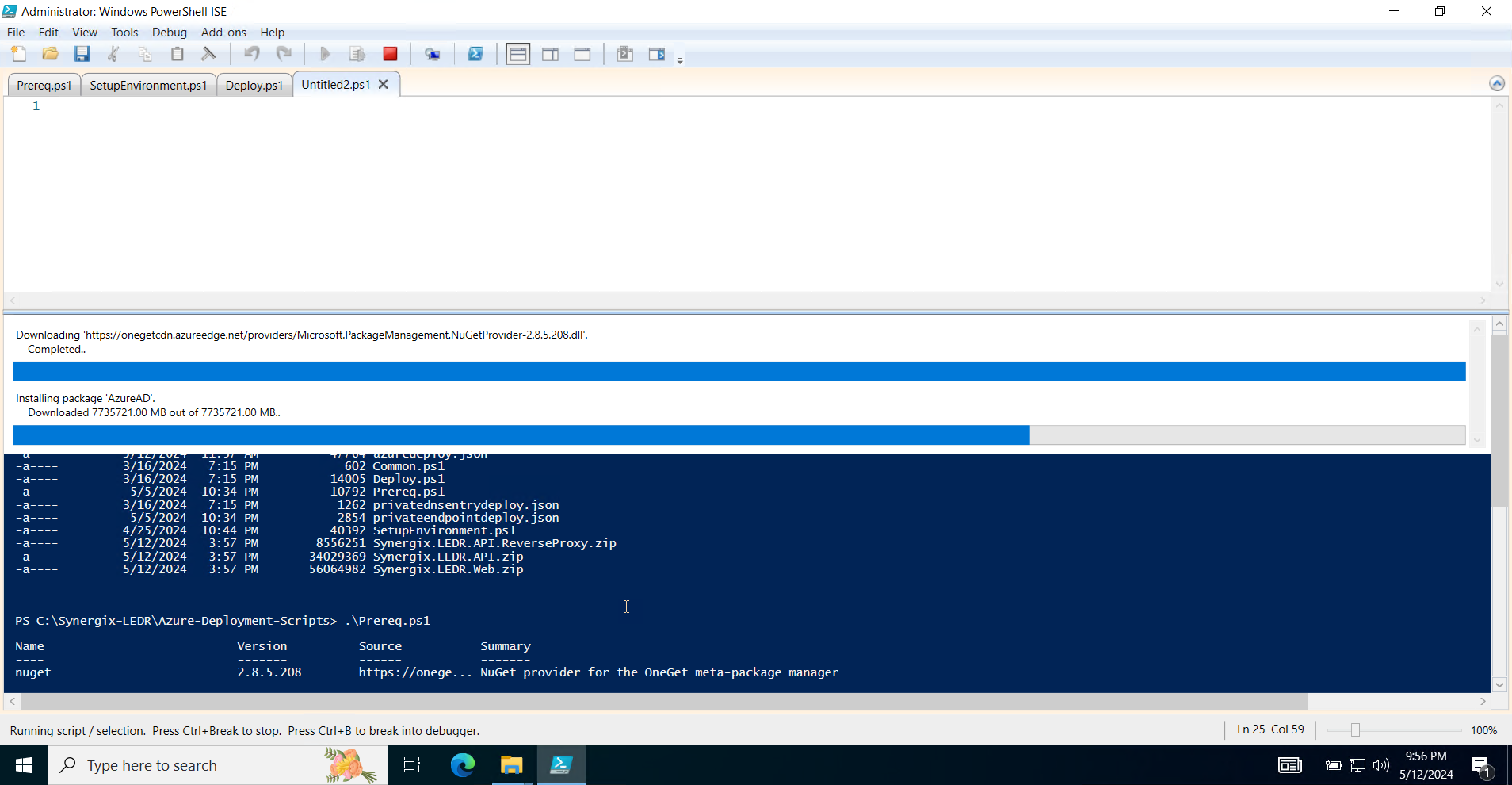The width and height of the screenshot is (1512, 785).
Task: Show script pane maximized layout
Action: (582, 54)
